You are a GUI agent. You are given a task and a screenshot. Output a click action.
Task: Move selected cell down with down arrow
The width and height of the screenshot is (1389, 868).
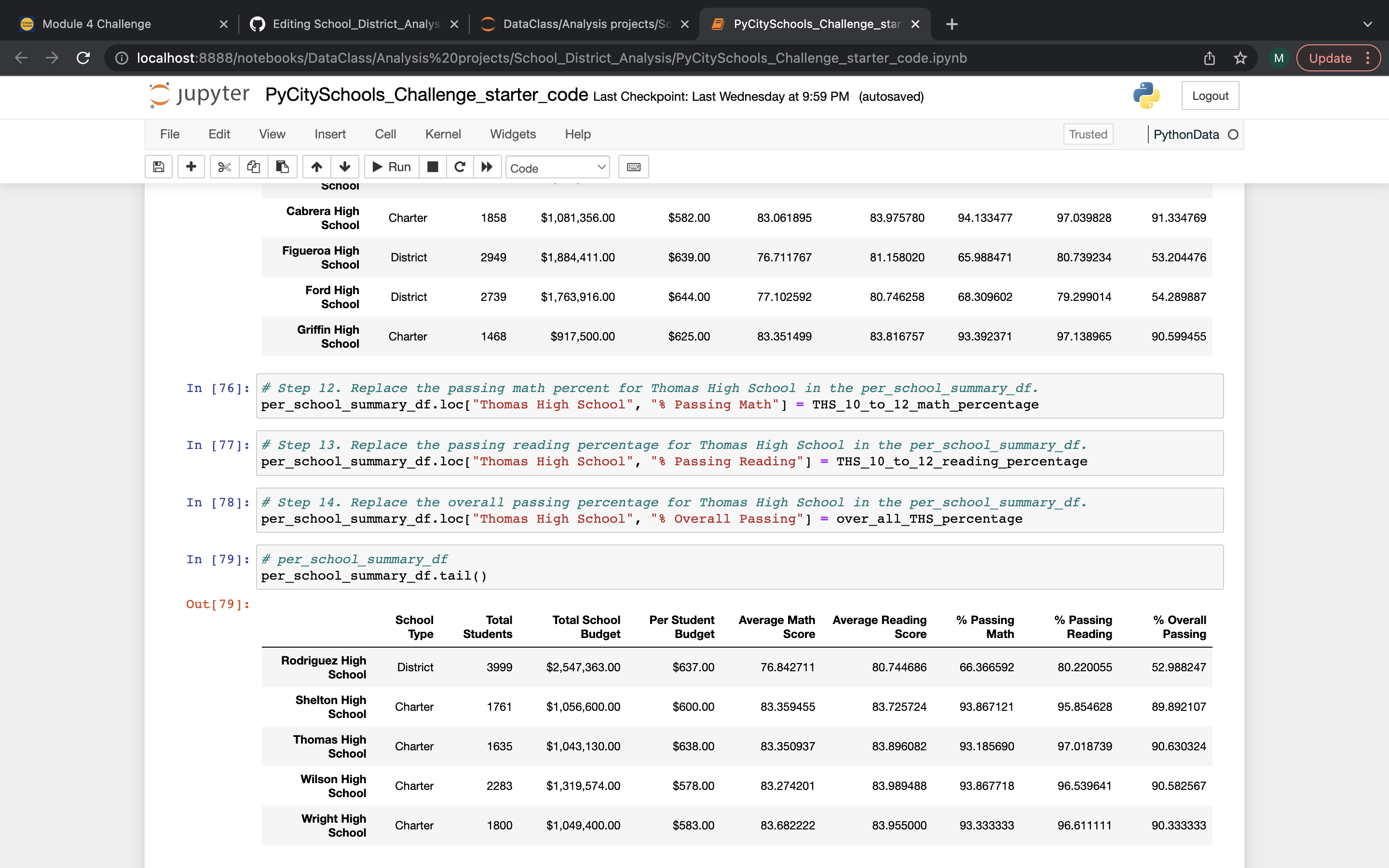coord(345,166)
